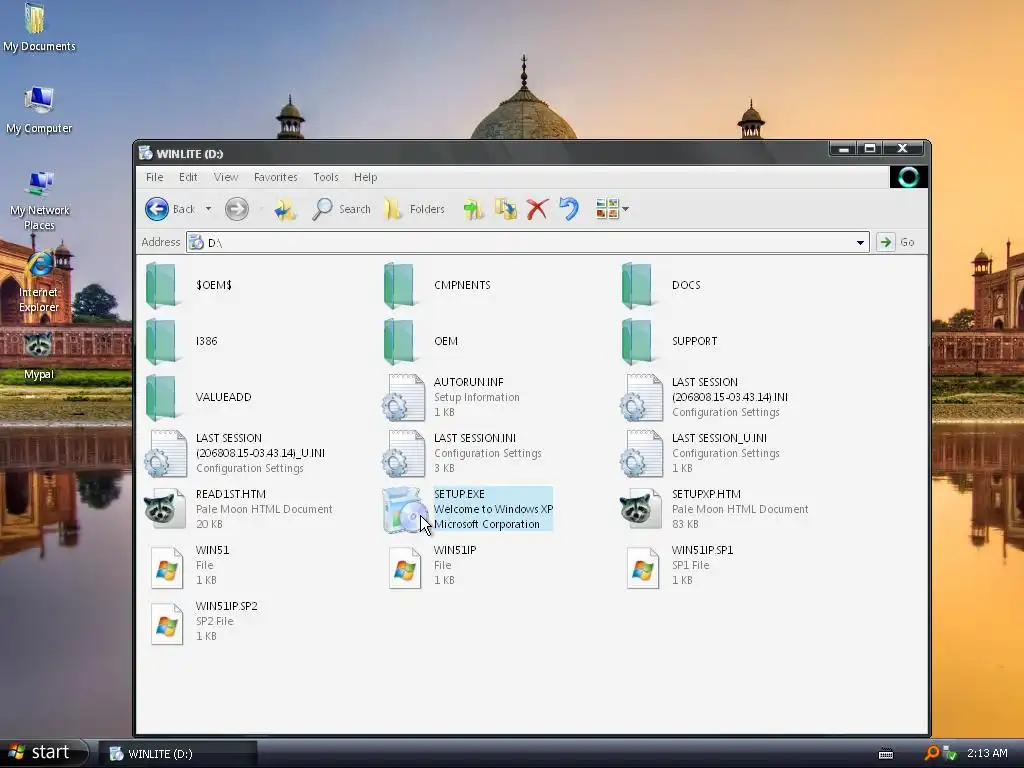Select My Network Places desktop icon
This screenshot has width=1024, height=768.
(x=39, y=200)
